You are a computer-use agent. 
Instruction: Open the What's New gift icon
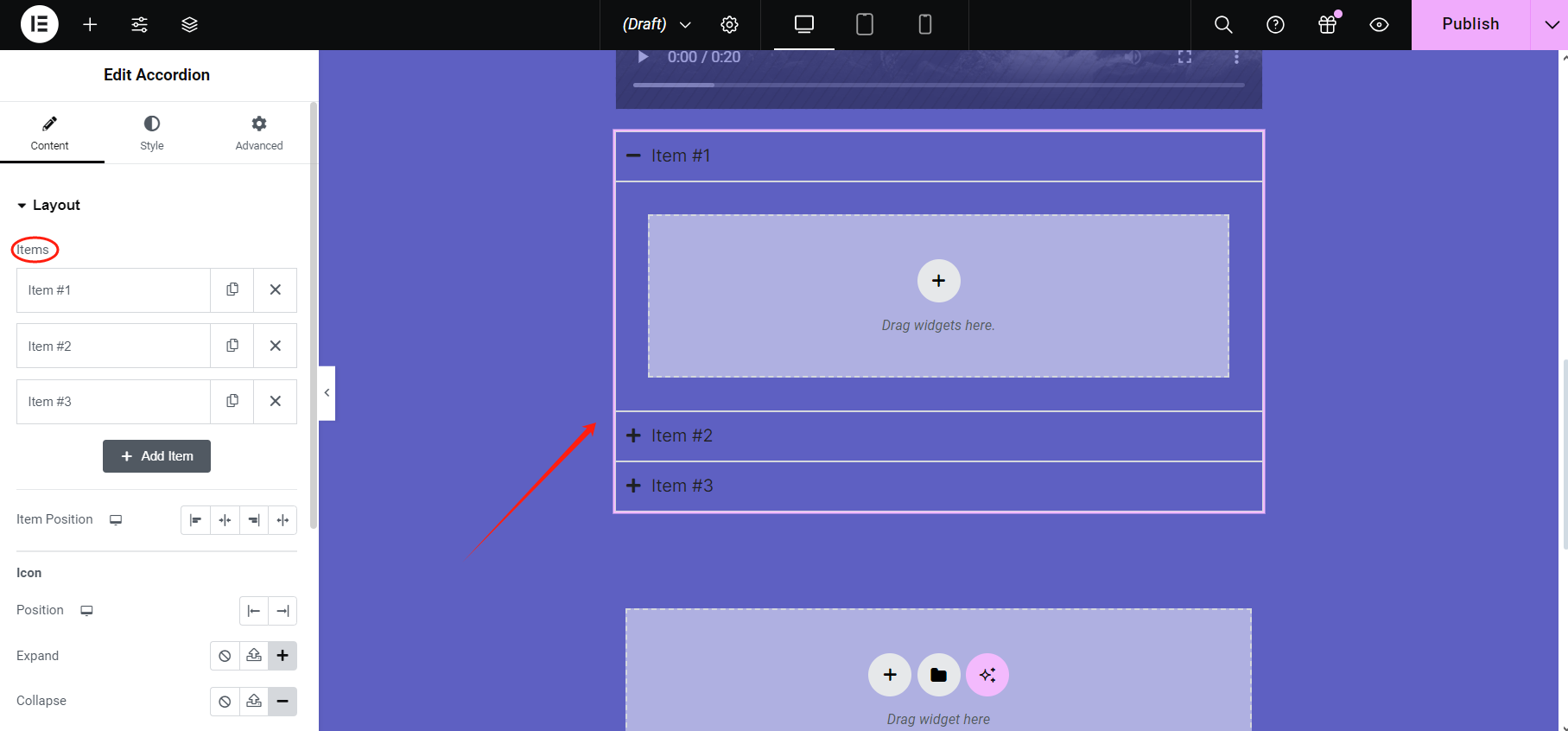click(1327, 24)
